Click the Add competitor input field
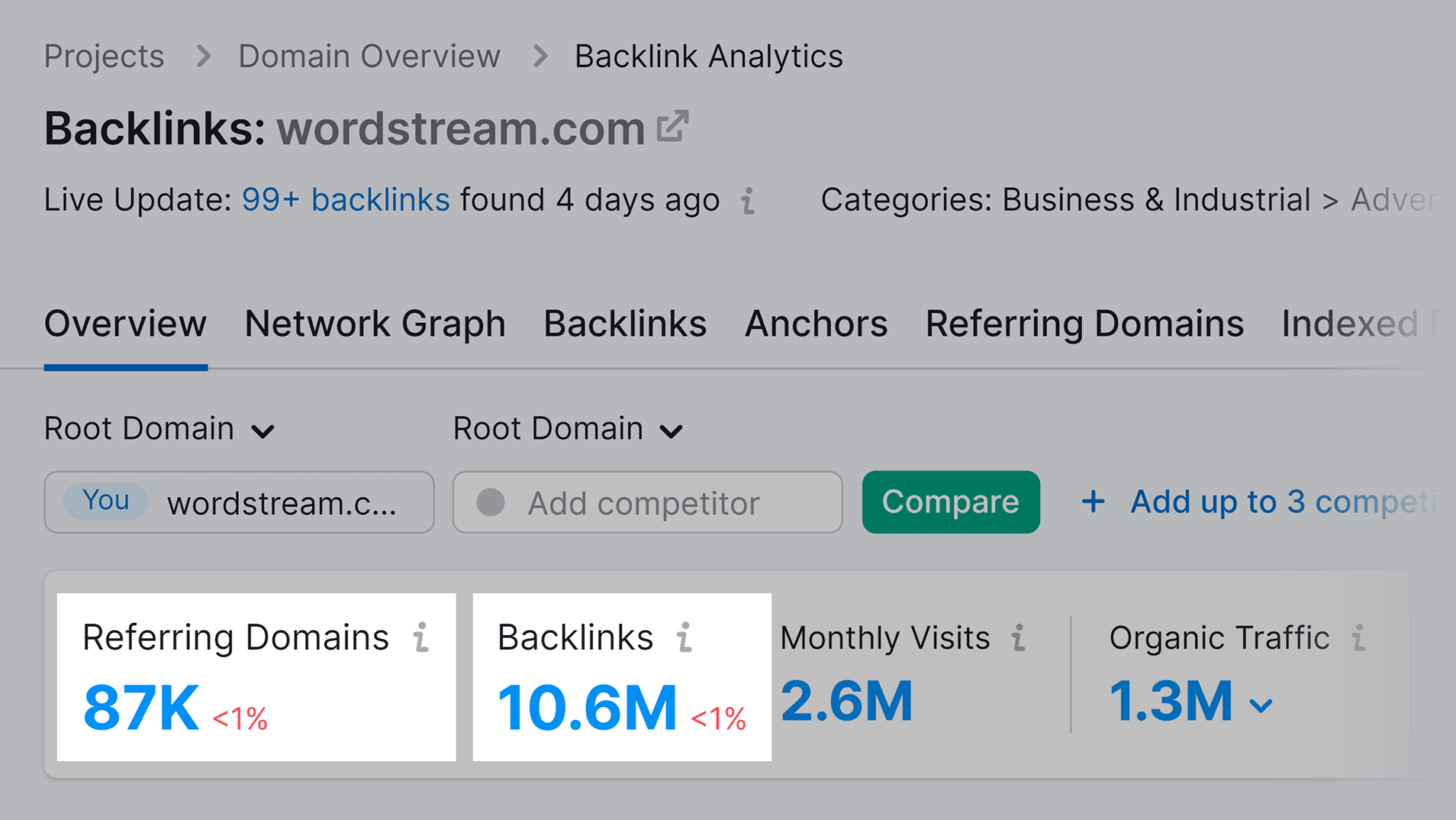The height and width of the screenshot is (820, 1456). pyautogui.click(x=648, y=501)
